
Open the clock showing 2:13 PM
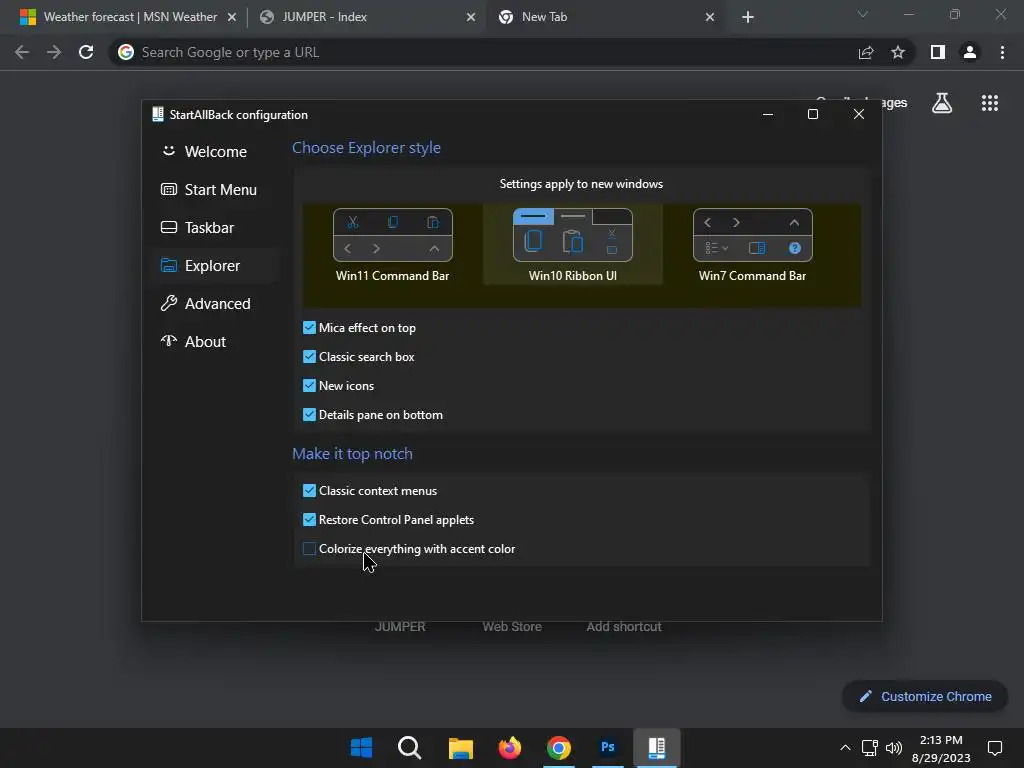[x=941, y=748]
